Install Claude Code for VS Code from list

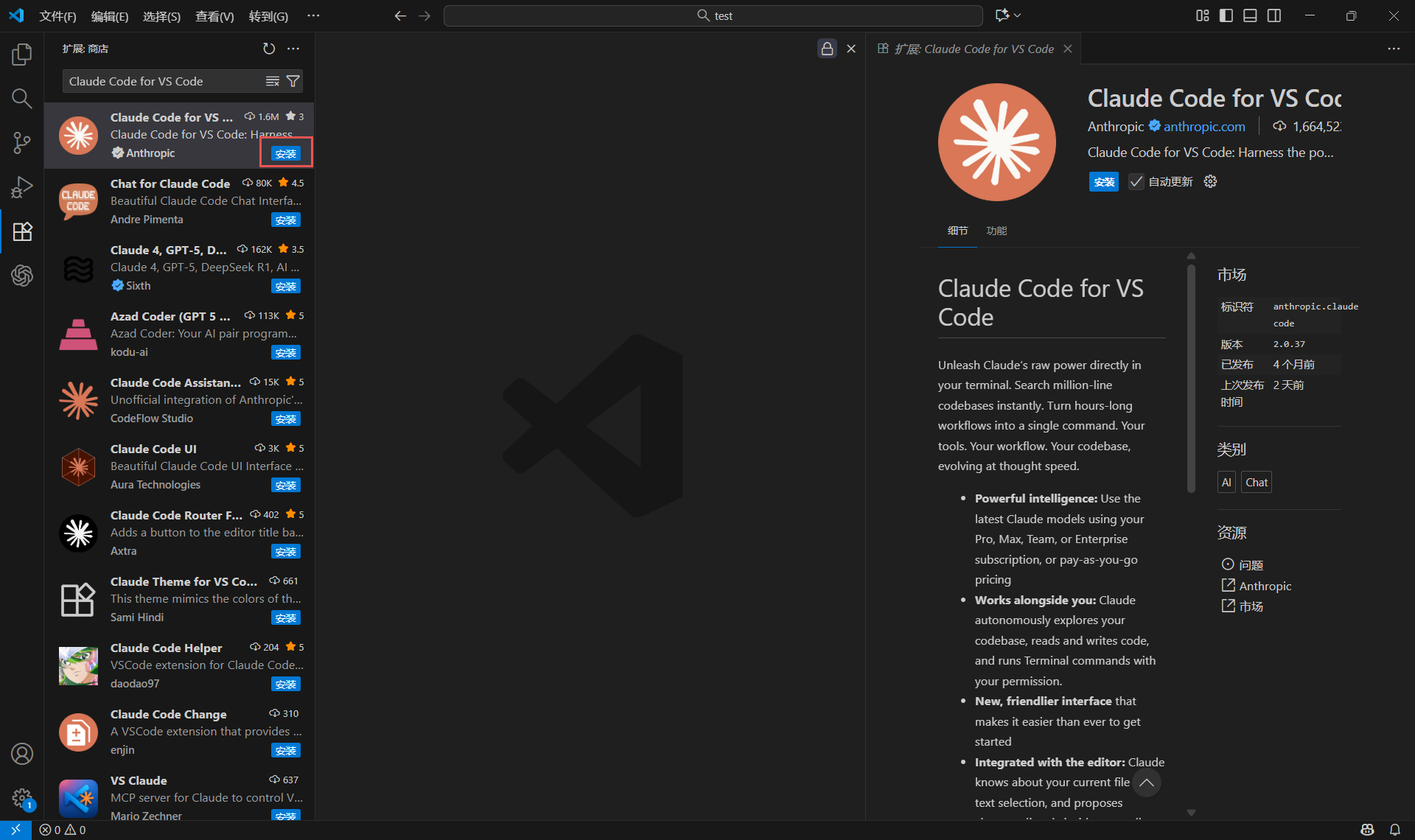[x=286, y=153]
